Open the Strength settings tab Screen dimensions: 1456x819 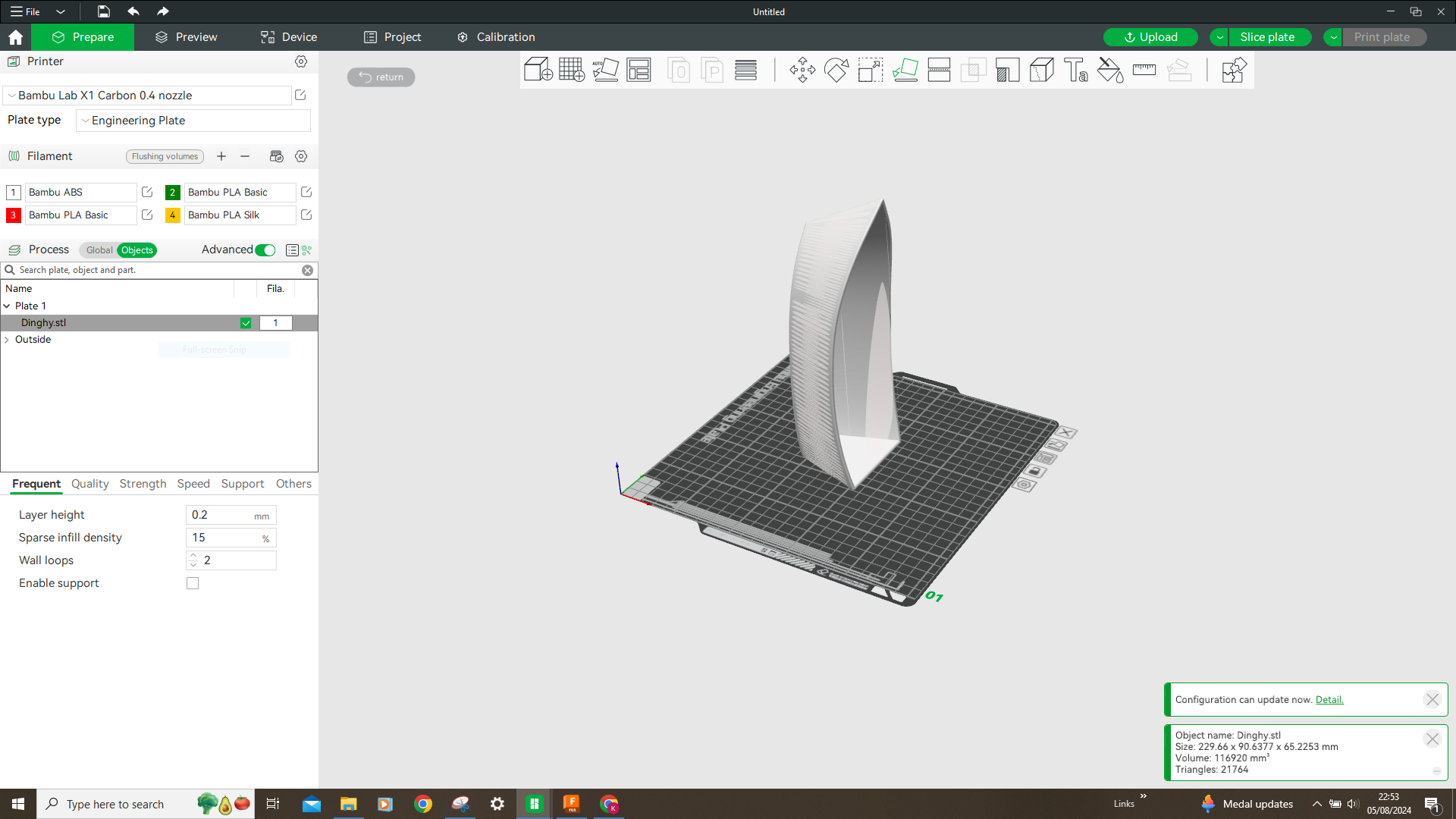click(143, 484)
